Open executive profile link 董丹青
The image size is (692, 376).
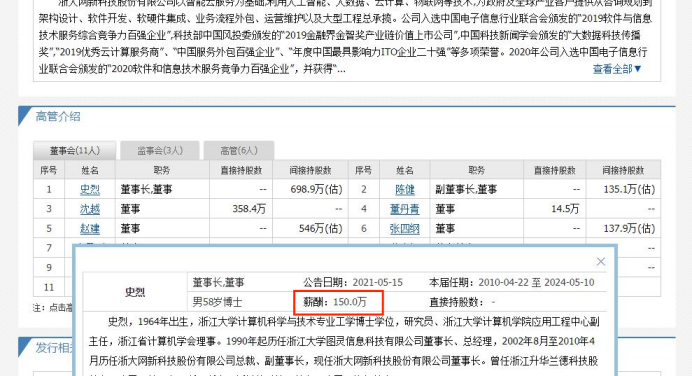click(405, 209)
